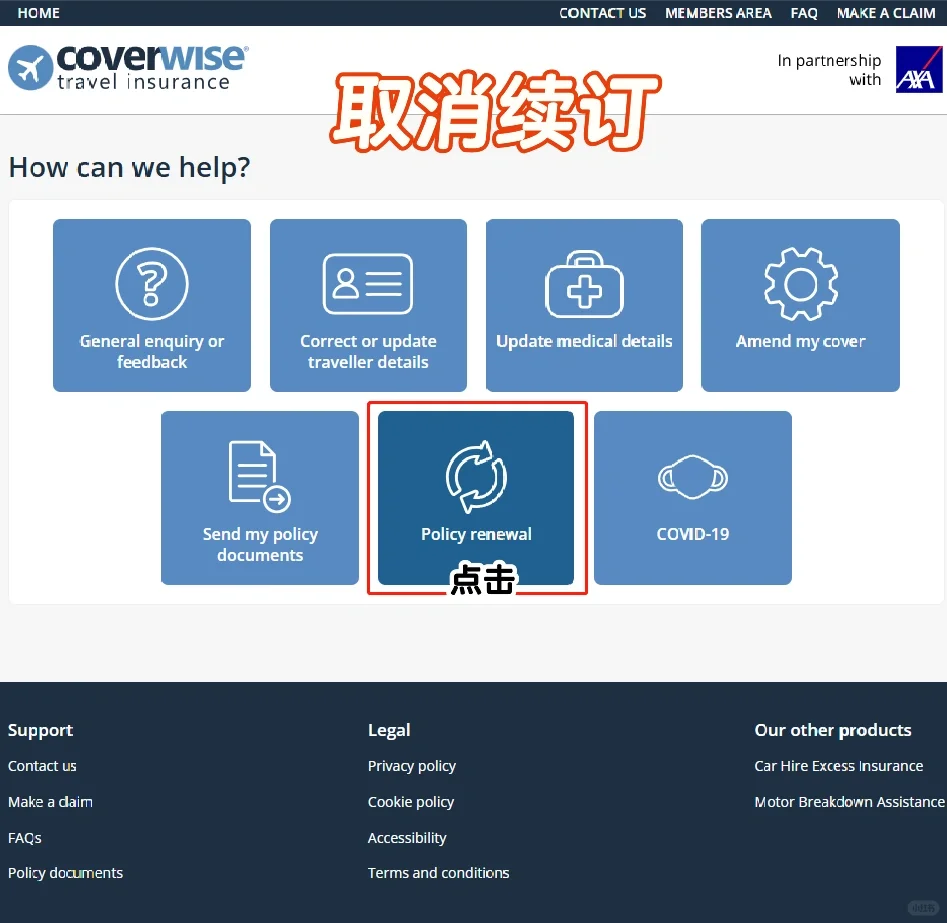Click the "In partnership with" text
The height and width of the screenshot is (923, 947).
pos(829,70)
